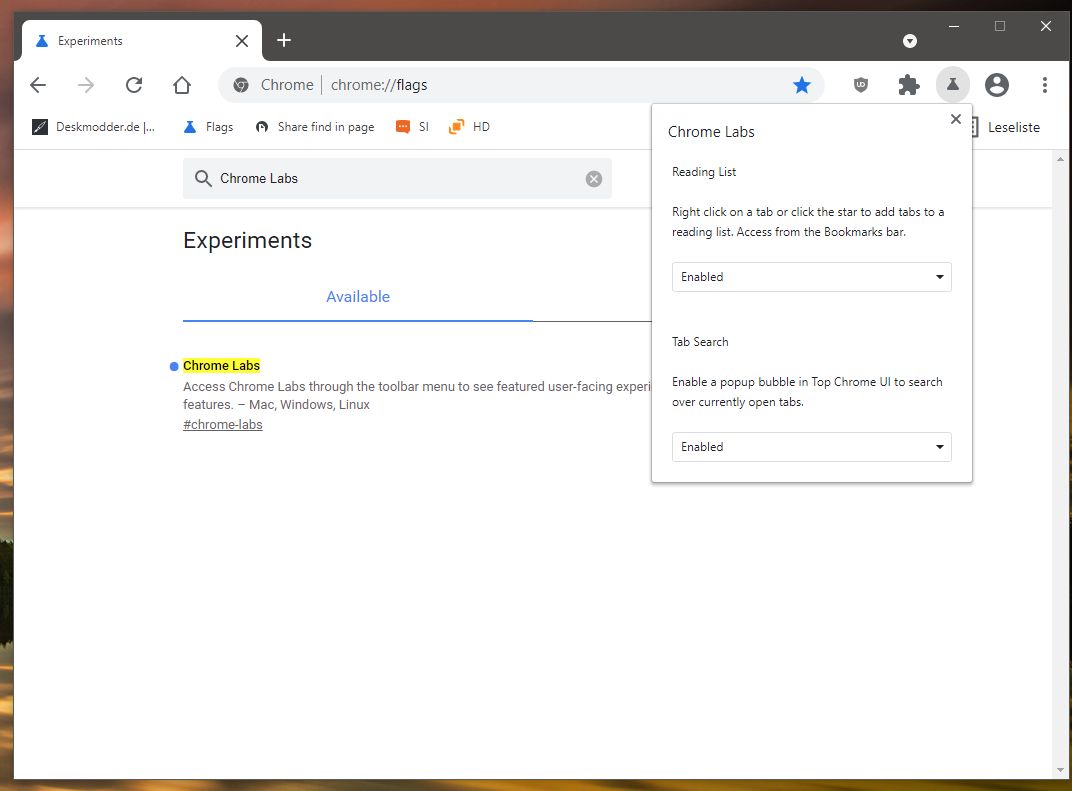This screenshot has width=1072, height=791.
Task: Click the search magnifier icon
Action: (x=203, y=178)
